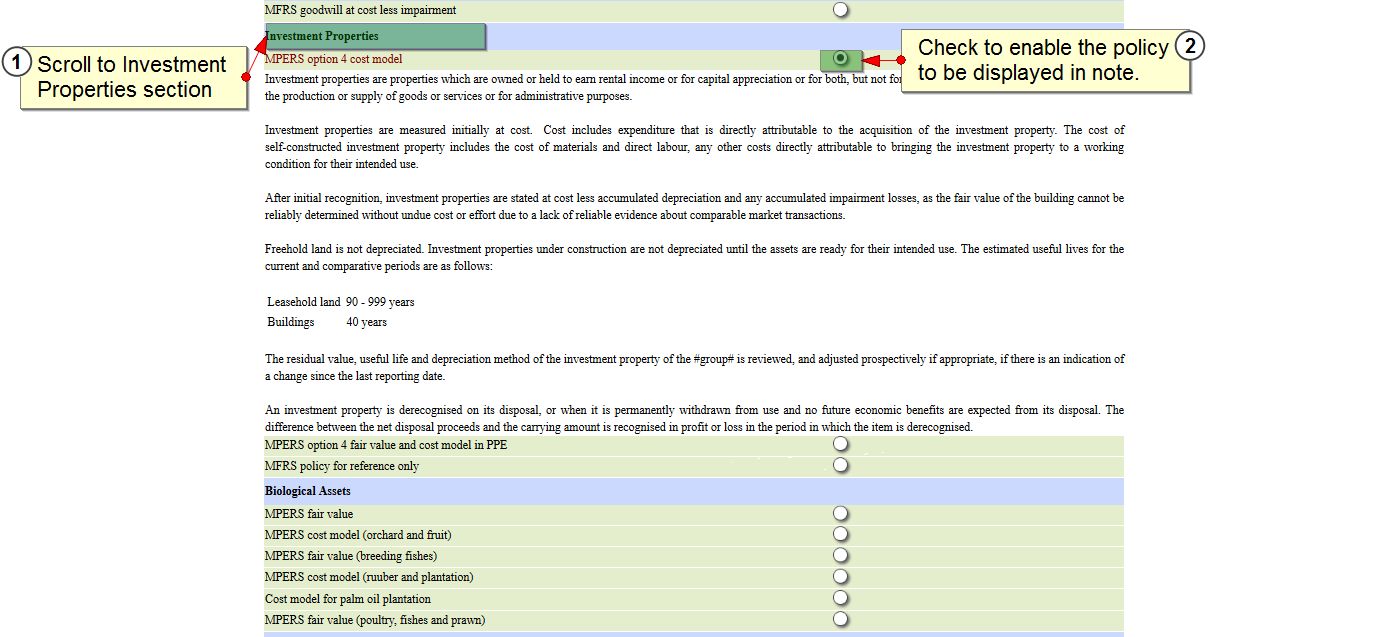Viewport: 1389px width, 637px height.
Task: Select MFRS goodwill at cost less impairment radio
Action: [840, 10]
